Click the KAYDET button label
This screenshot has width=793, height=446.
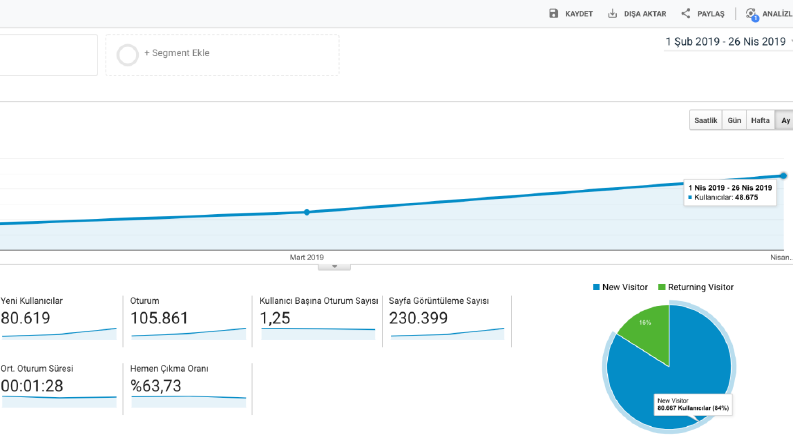[579, 14]
